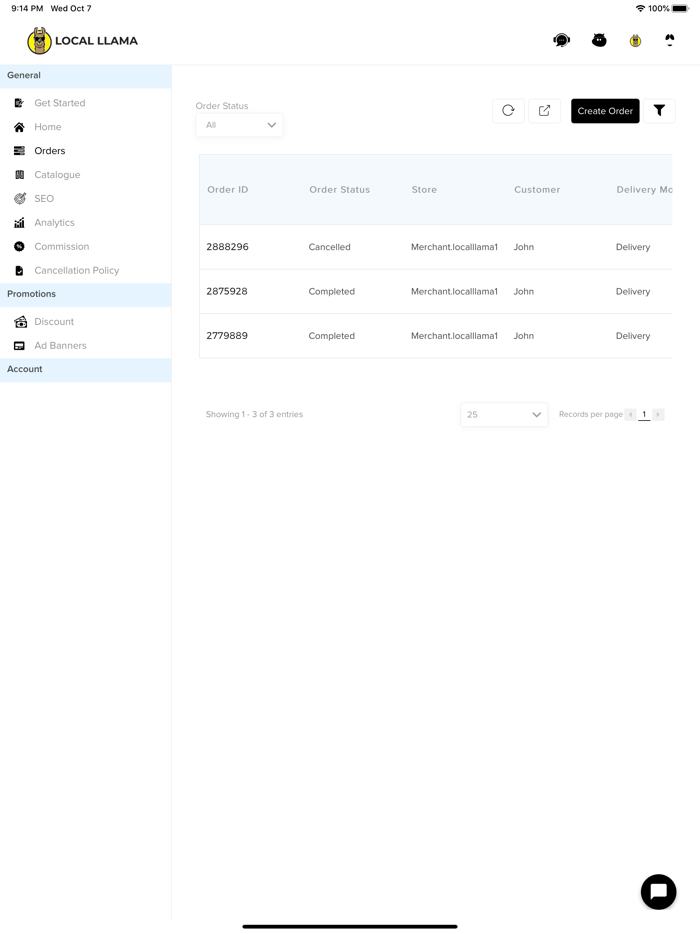The width and height of the screenshot is (700, 934).
Task: Navigate to Home in sidebar
Action: coord(48,127)
